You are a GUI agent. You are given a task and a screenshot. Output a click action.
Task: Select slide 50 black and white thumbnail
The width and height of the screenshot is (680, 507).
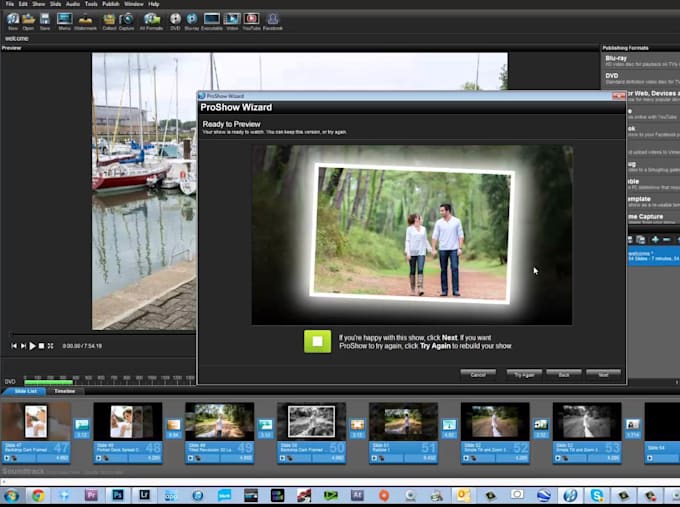pyautogui.click(x=311, y=421)
